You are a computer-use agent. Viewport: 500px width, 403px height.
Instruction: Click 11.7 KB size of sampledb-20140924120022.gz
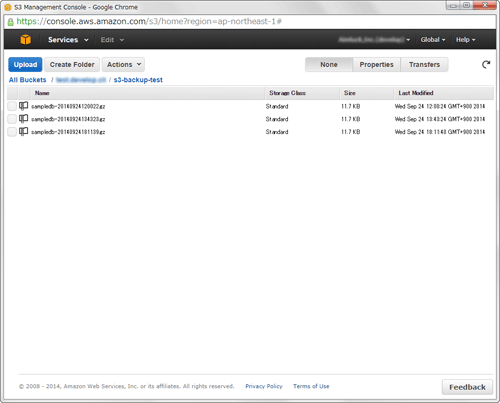click(350, 106)
